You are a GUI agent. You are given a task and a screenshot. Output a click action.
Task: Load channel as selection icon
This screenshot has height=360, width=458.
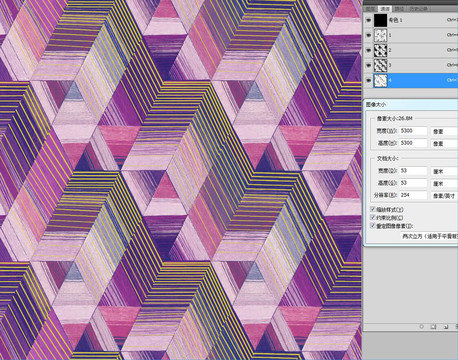(x=422, y=327)
